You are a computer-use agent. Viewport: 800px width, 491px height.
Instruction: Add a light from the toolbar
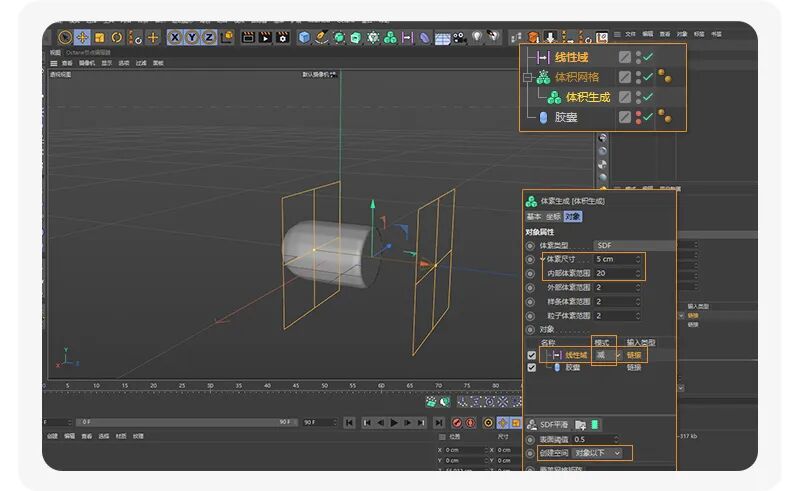click(x=477, y=37)
